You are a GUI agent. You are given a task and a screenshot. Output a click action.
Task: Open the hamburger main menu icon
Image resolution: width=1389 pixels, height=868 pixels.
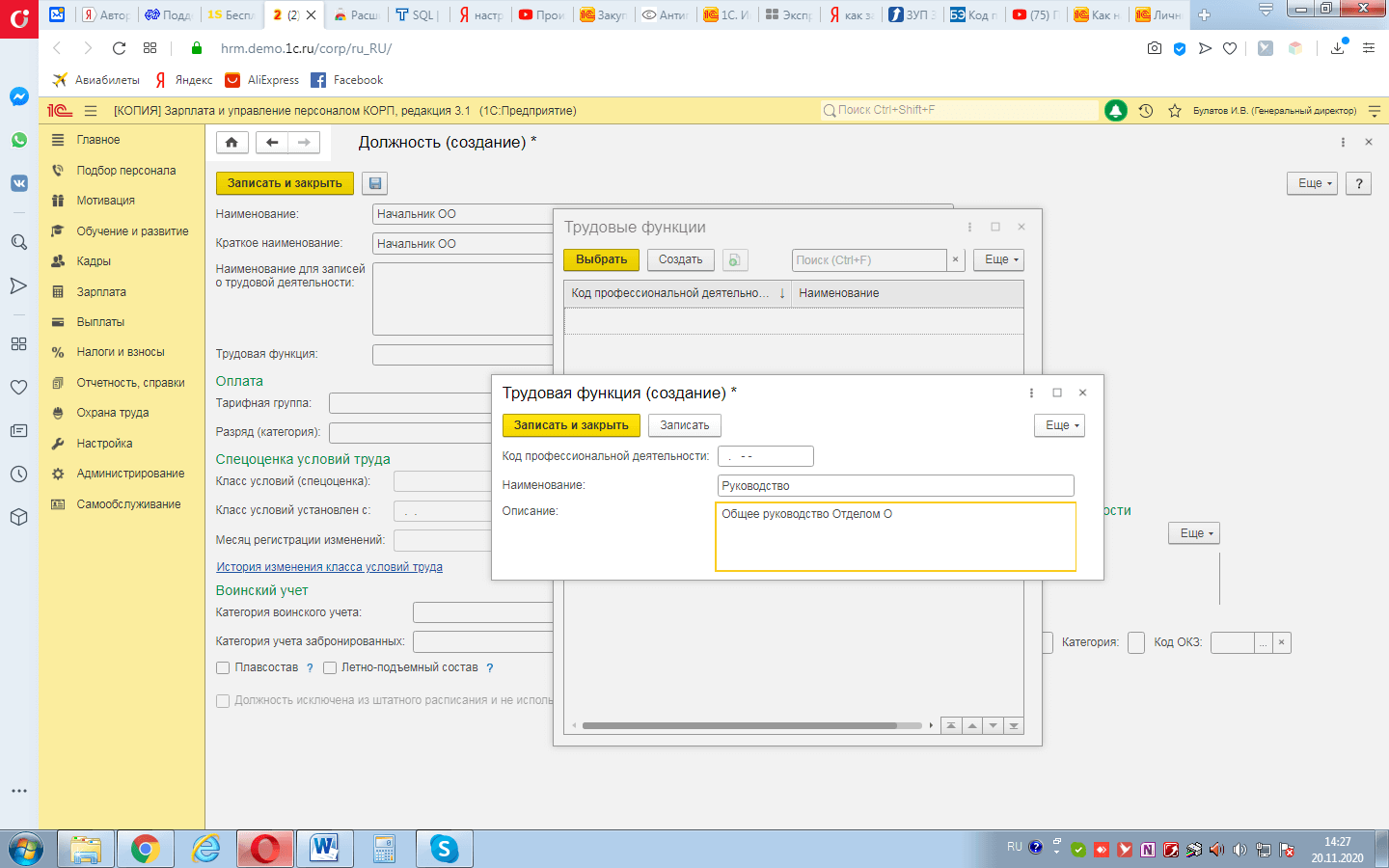coord(91,111)
